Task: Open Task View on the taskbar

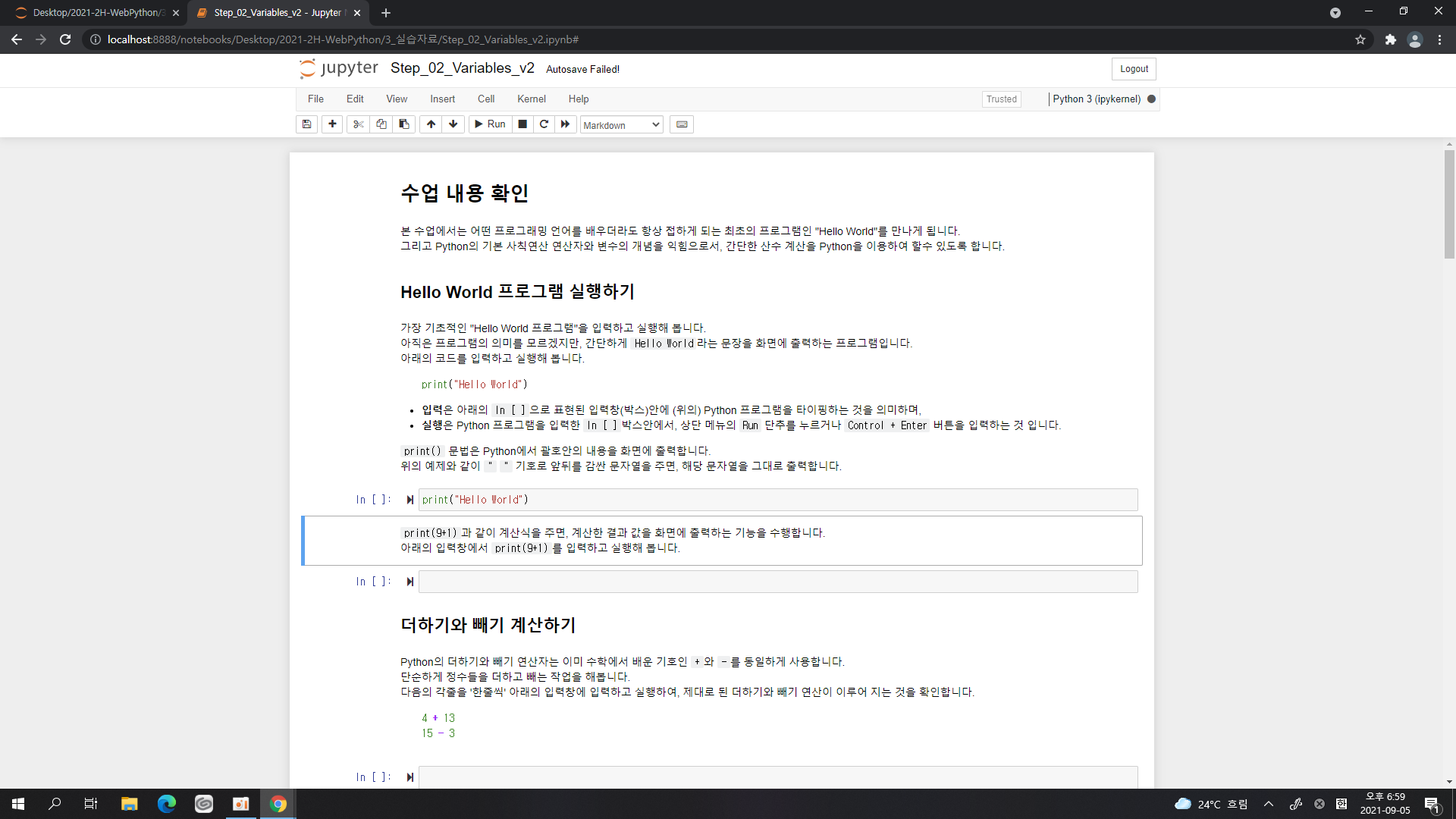Action: (x=91, y=804)
